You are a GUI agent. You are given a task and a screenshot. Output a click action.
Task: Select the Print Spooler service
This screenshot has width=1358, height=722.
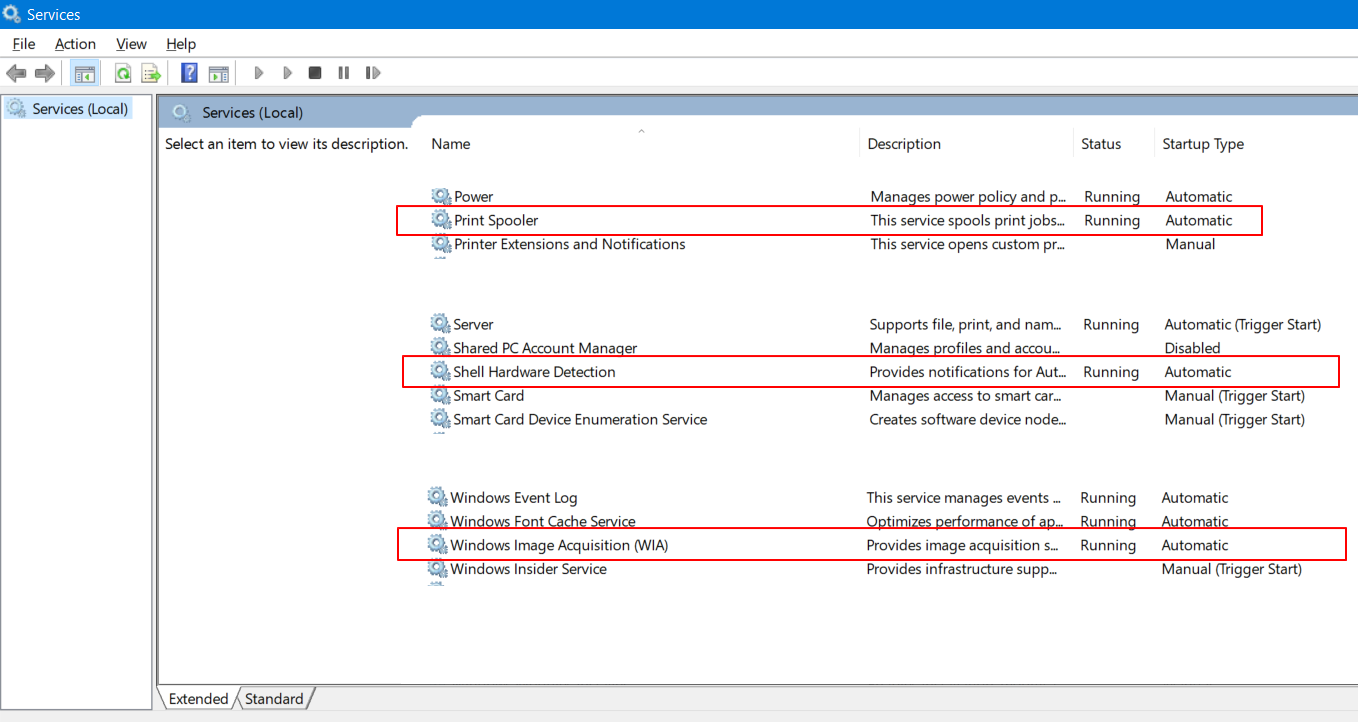[496, 220]
